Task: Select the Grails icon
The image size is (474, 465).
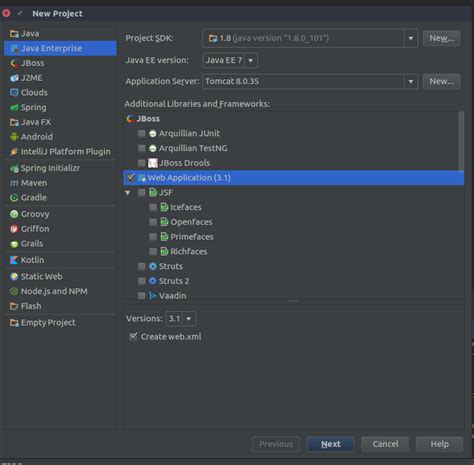Action: coord(14,244)
